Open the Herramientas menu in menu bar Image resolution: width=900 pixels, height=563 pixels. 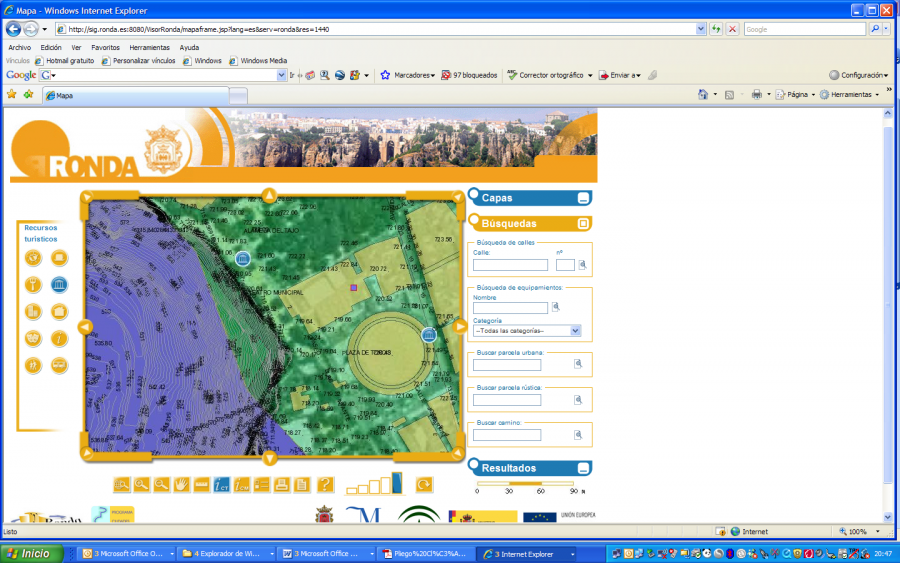[149, 47]
